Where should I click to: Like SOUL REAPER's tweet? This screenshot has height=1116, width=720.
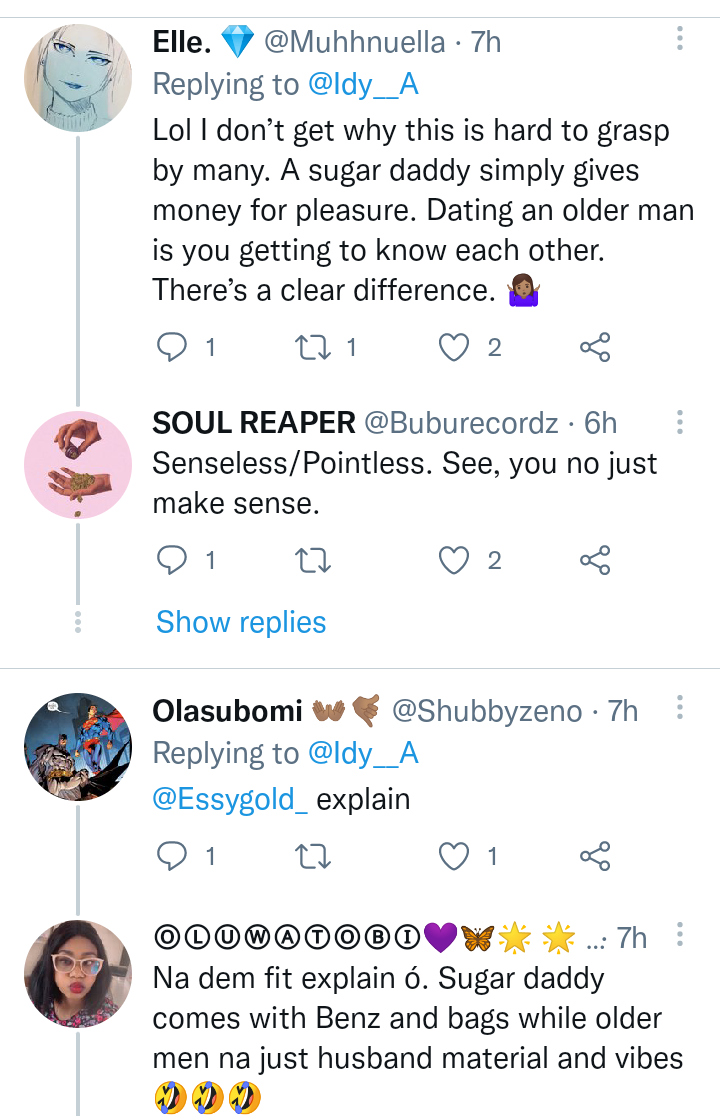pos(455,561)
